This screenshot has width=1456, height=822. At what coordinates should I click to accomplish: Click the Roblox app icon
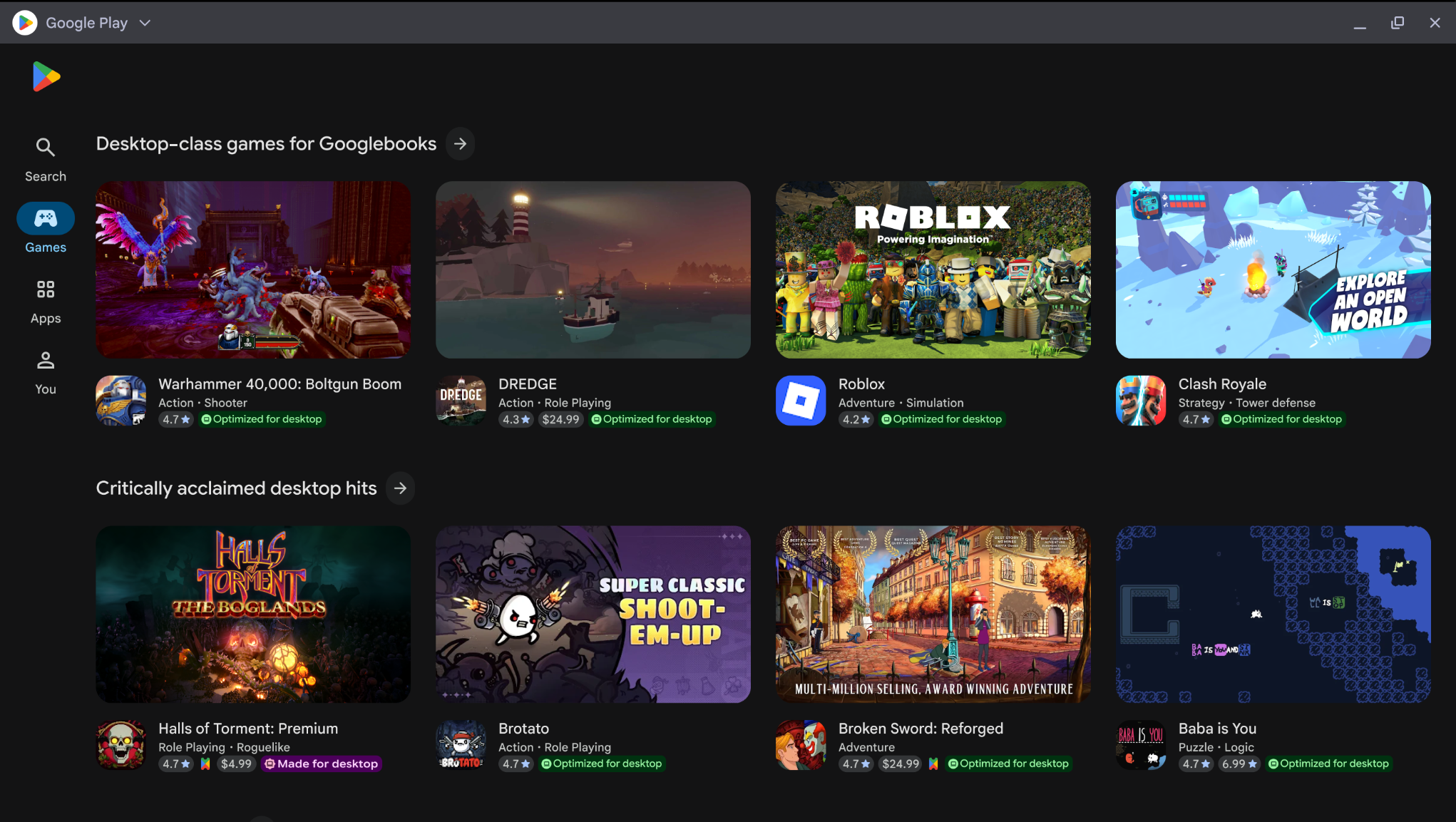(x=801, y=401)
